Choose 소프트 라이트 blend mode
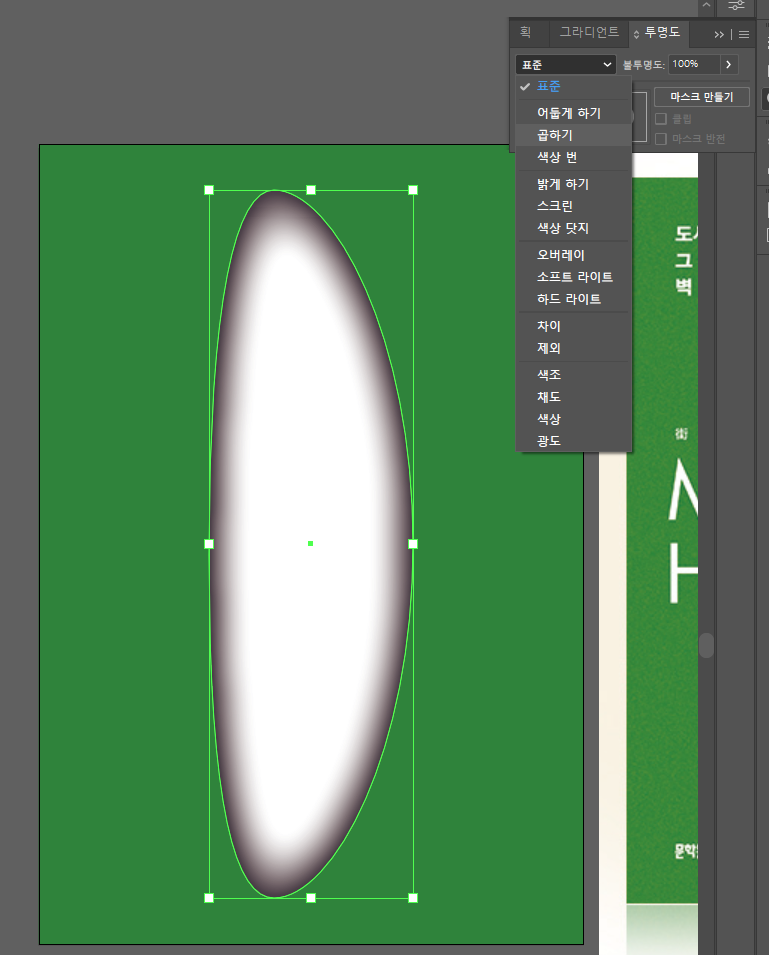This screenshot has width=769, height=955. (x=573, y=277)
